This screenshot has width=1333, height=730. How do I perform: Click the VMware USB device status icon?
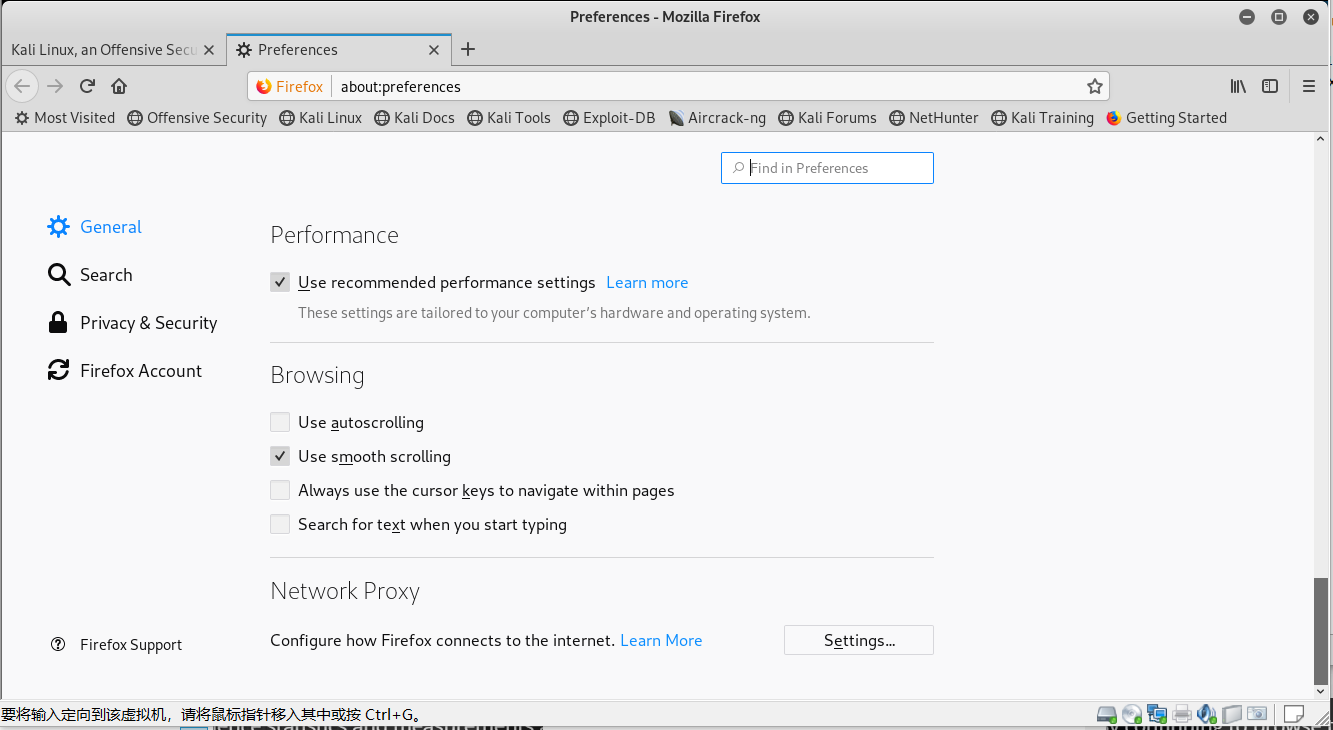(x=1232, y=714)
